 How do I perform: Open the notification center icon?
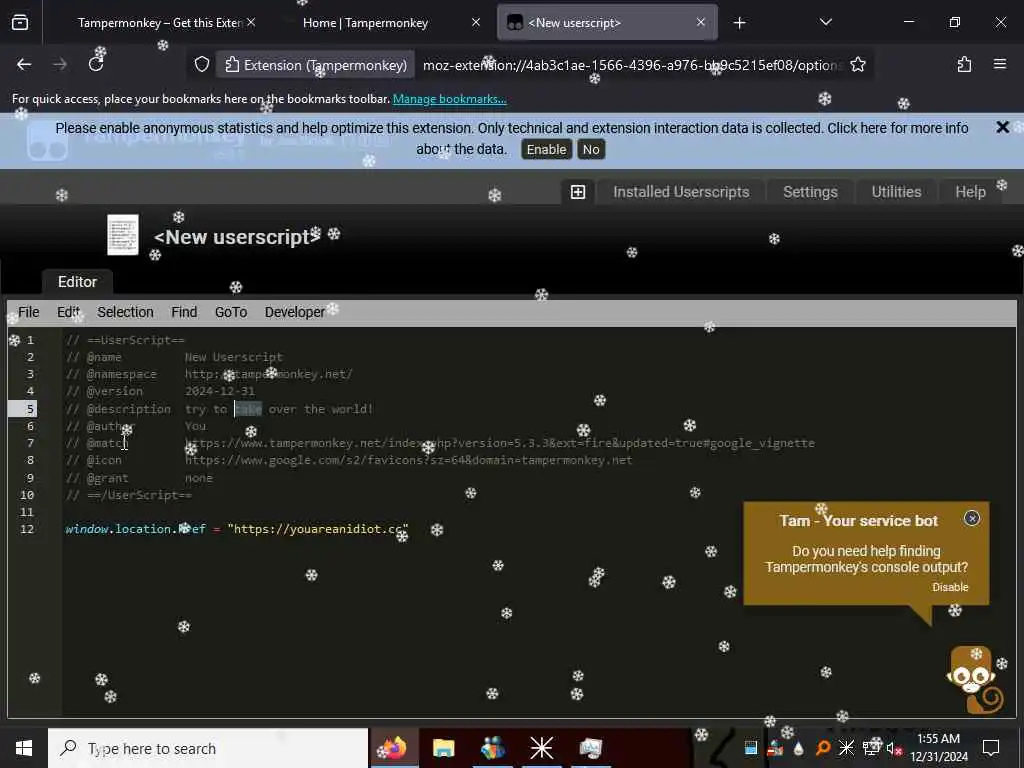pyautogui.click(x=991, y=748)
